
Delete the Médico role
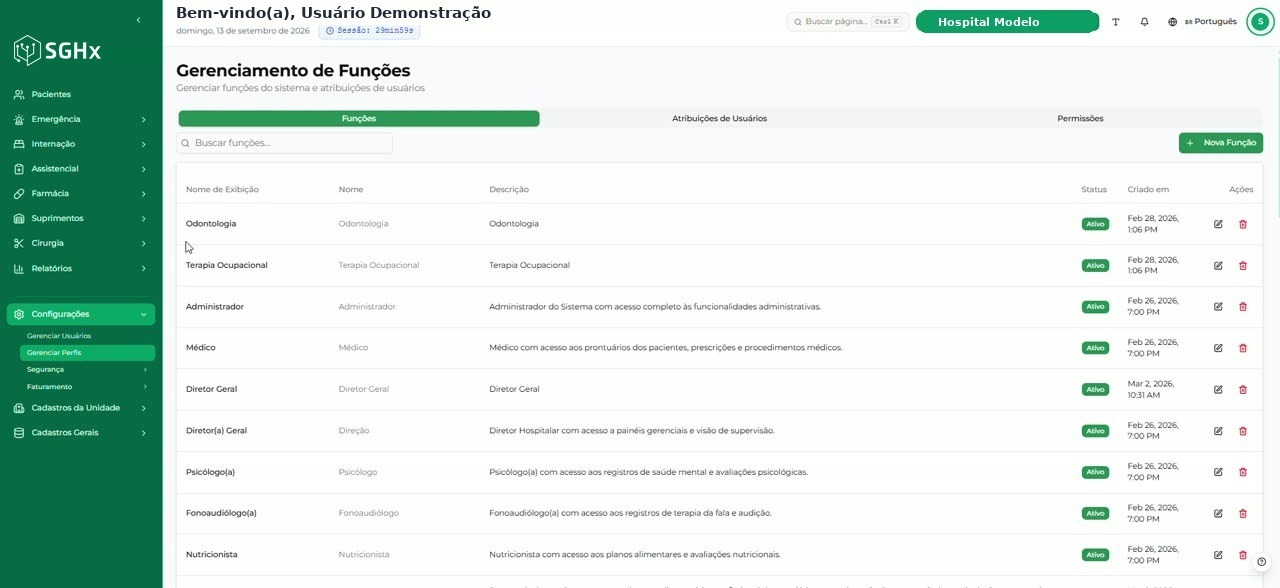1243,348
